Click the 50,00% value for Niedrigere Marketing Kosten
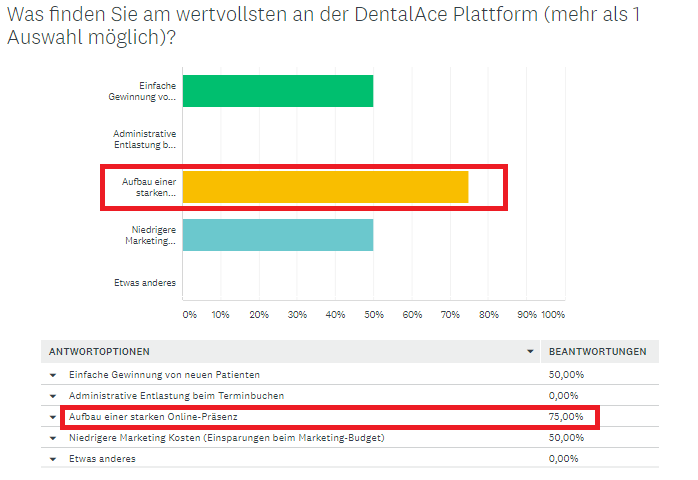Image resolution: width=698 pixels, height=480 pixels. coord(566,438)
